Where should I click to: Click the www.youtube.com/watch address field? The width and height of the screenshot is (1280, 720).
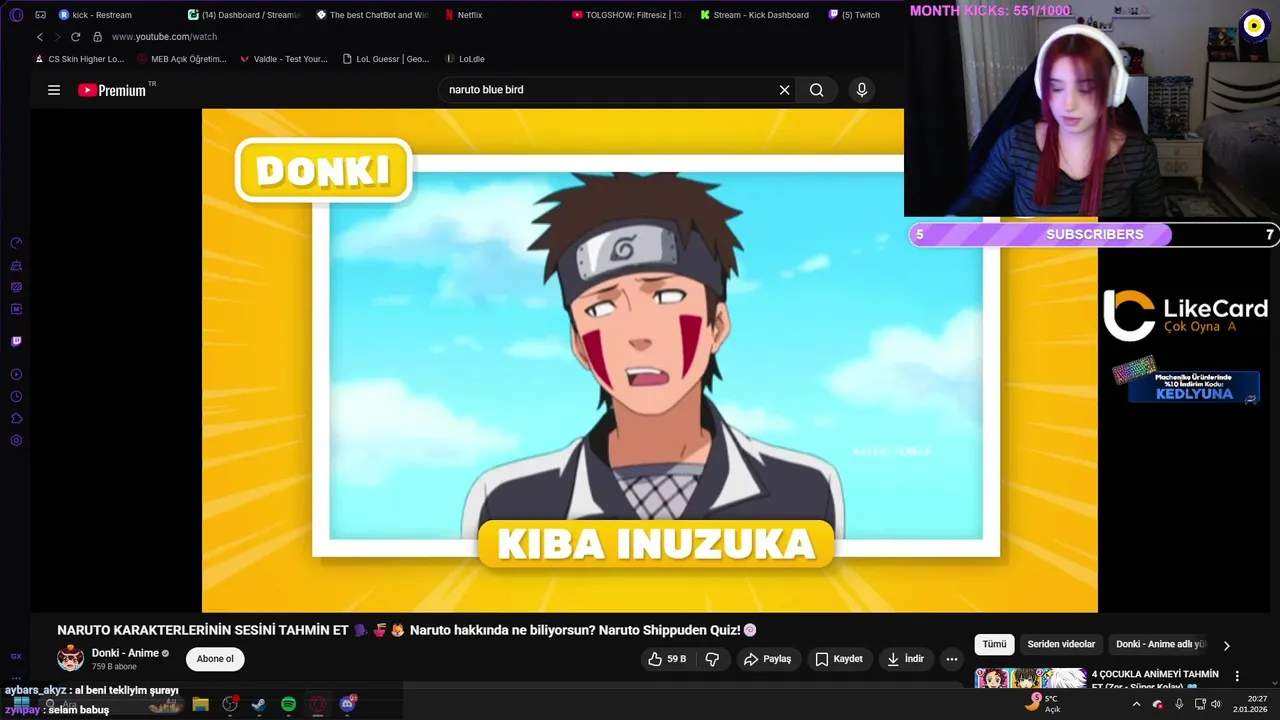click(164, 37)
